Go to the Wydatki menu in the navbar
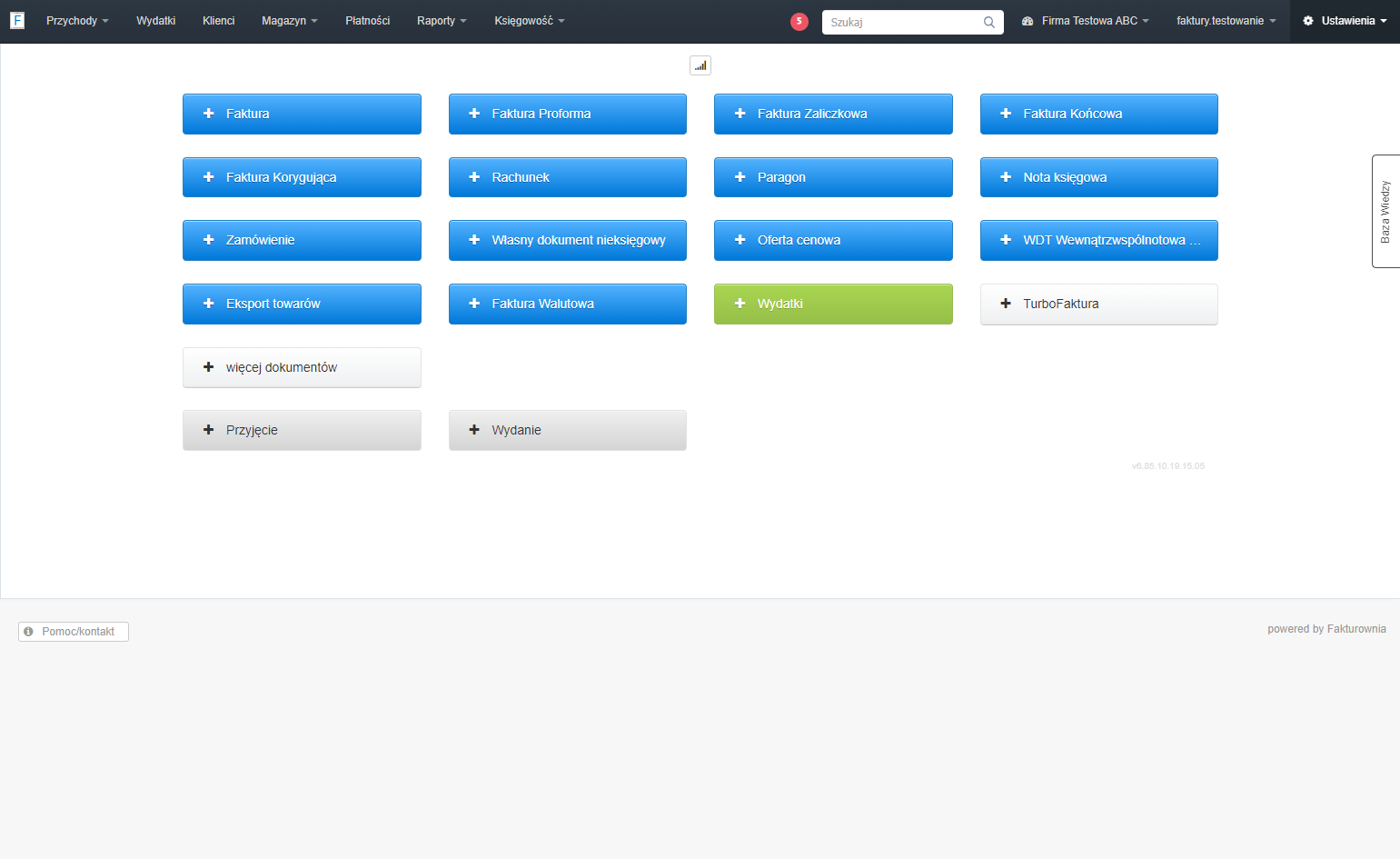The image size is (1400, 859). click(156, 21)
